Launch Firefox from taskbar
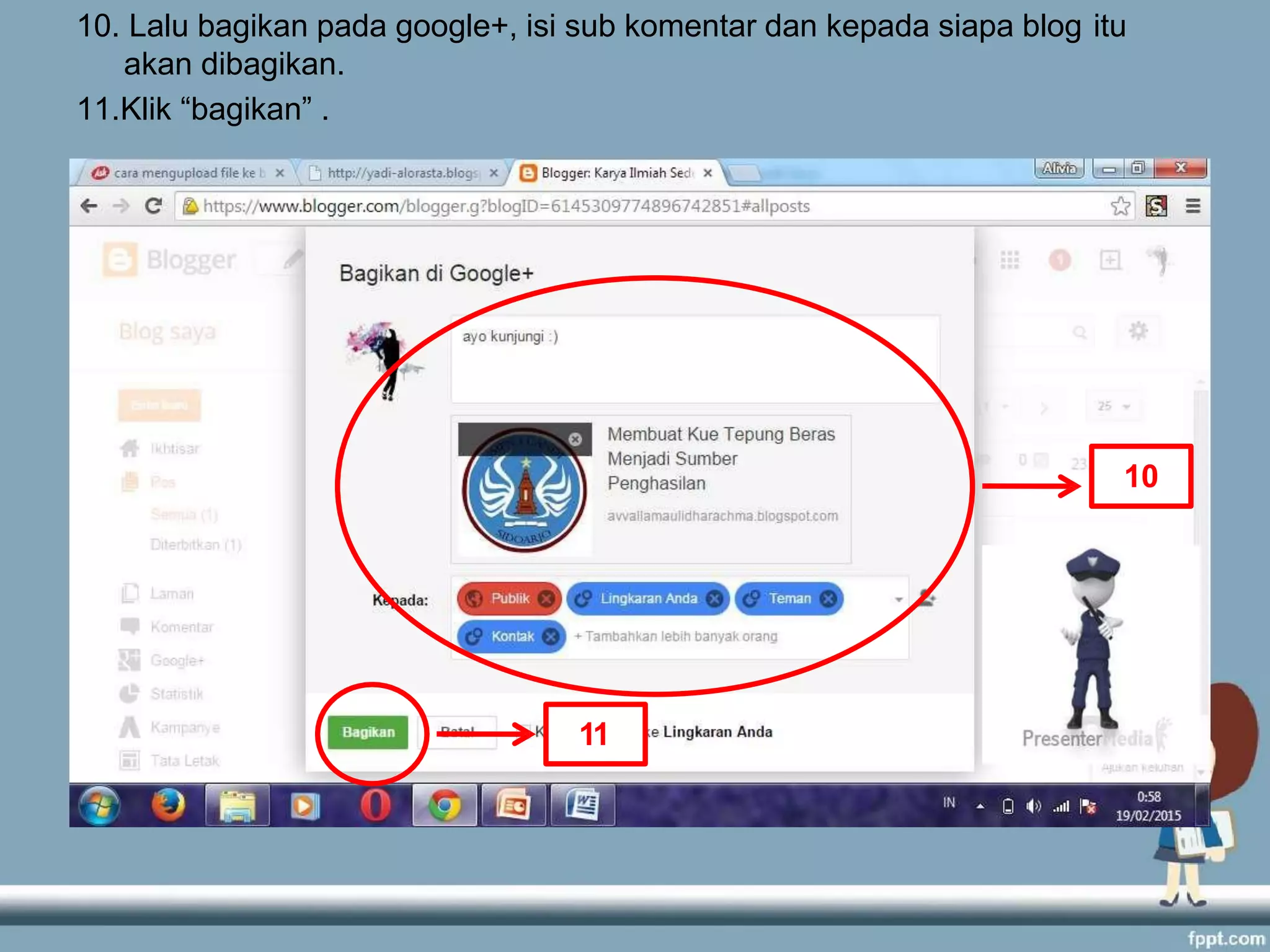Image resolution: width=1270 pixels, height=952 pixels. (168, 806)
